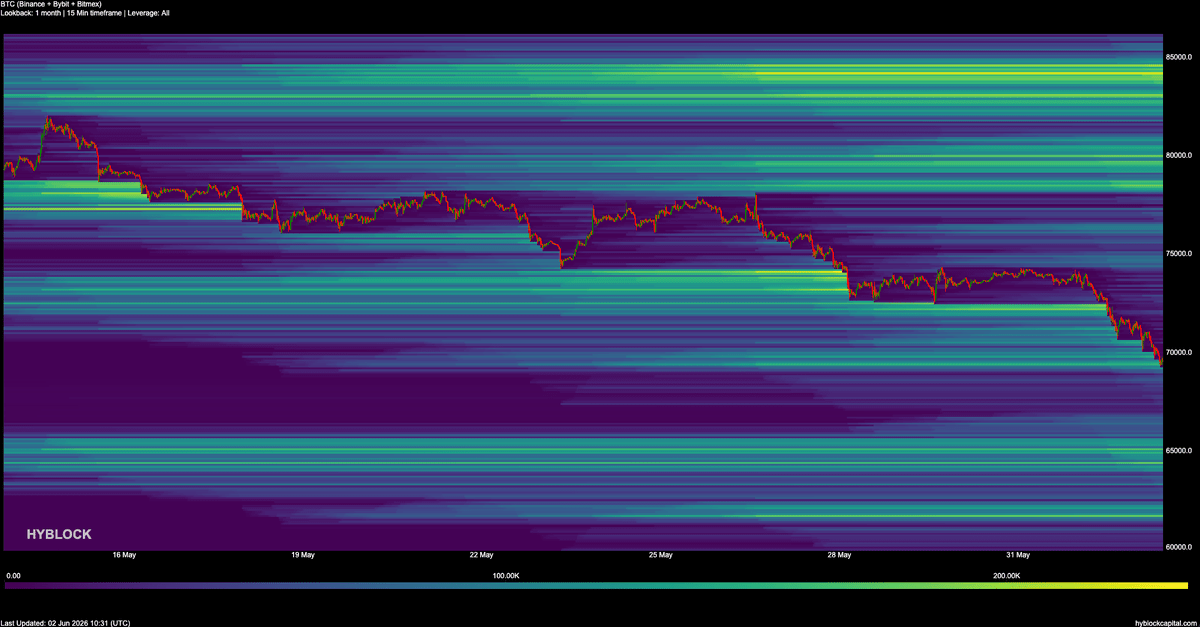Open the hyblockcapital.com link
The image size is (1200, 627).
pyautogui.click(x=1165, y=622)
